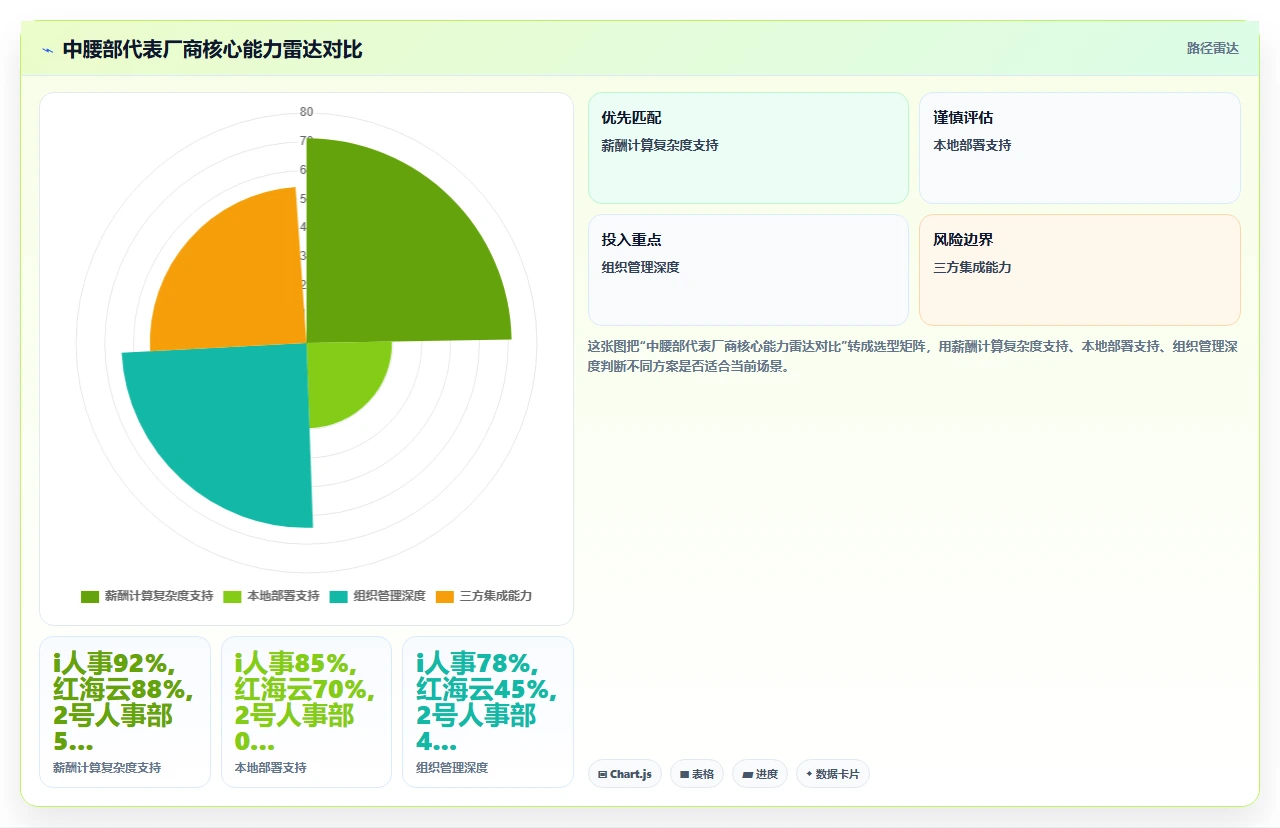The height and width of the screenshot is (828, 1280).
Task: Toggle 三方集成能力 legend swatch
Action: click(444, 596)
